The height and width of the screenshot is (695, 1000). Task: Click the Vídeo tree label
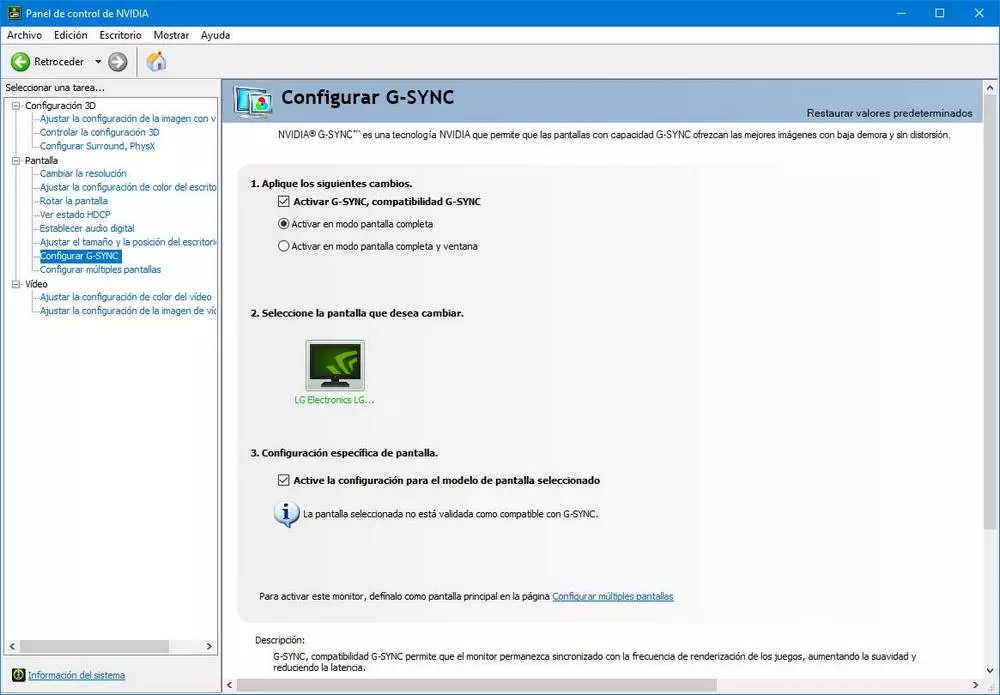pos(36,284)
